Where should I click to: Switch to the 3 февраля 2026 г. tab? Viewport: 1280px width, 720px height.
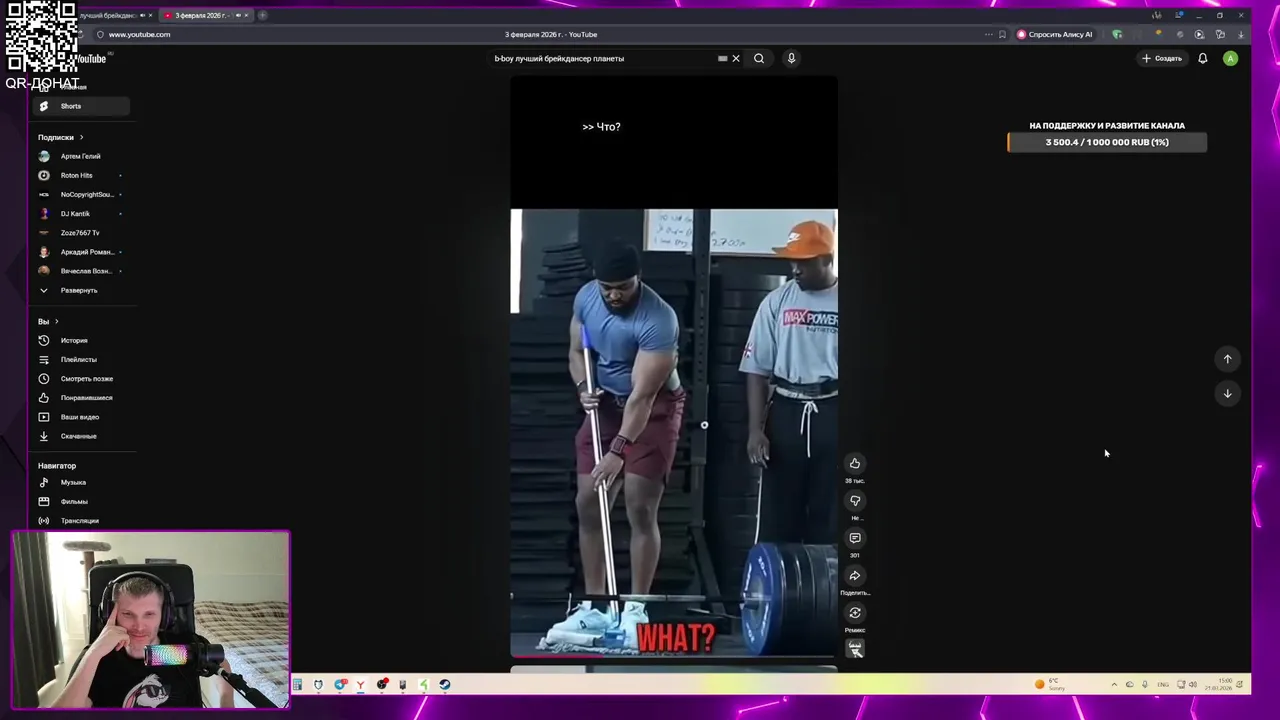(205, 15)
